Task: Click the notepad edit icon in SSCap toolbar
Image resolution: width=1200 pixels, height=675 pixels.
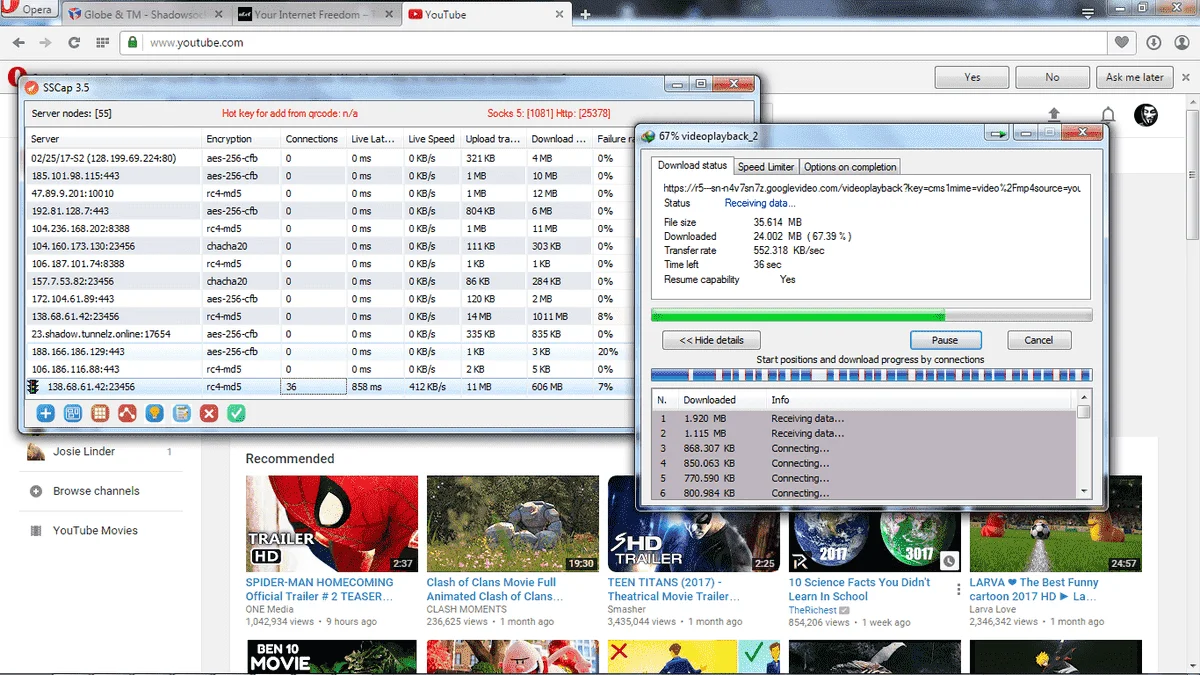Action: pos(181,413)
